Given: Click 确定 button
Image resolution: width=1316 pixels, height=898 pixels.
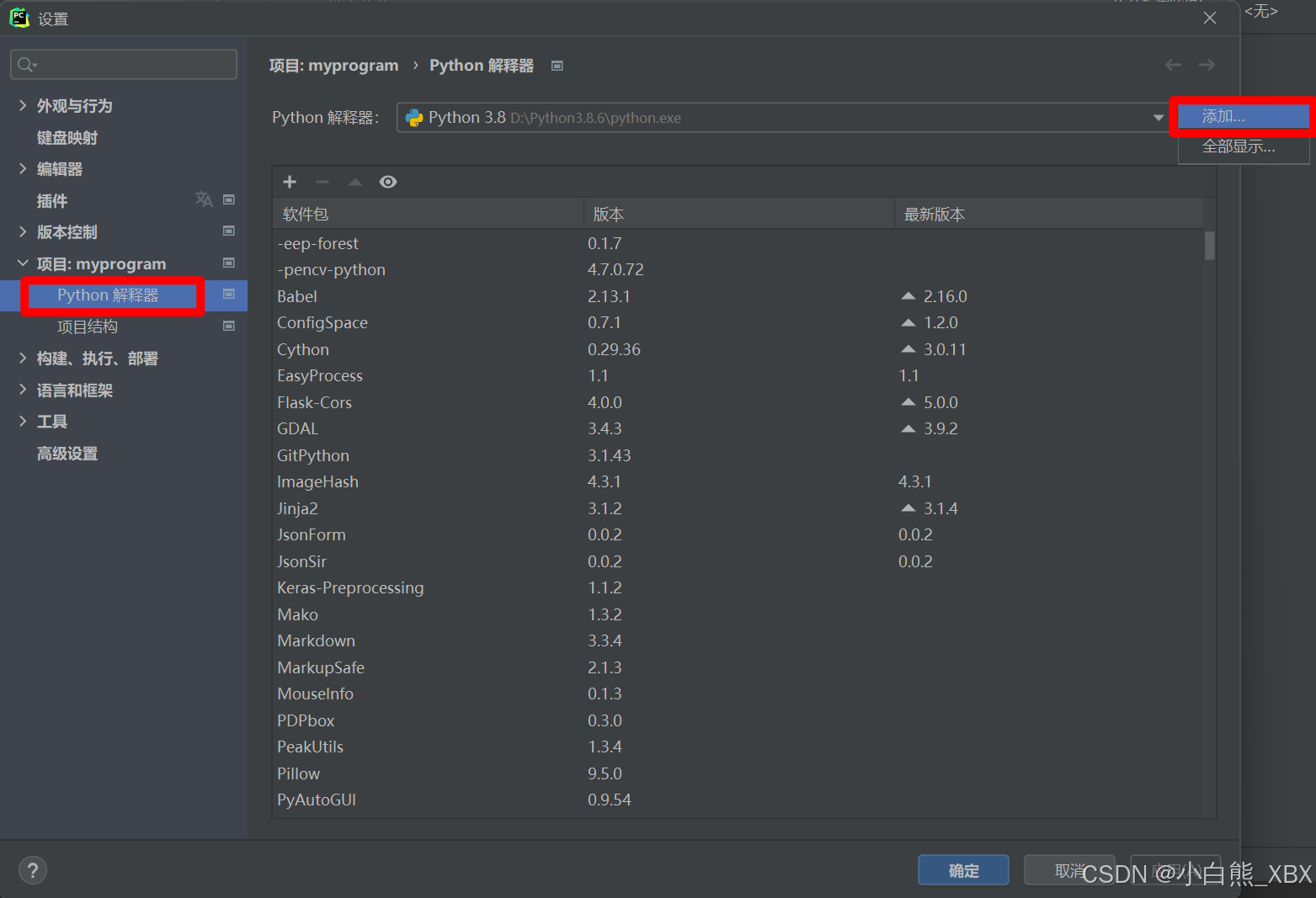Looking at the screenshot, I should tap(963, 870).
